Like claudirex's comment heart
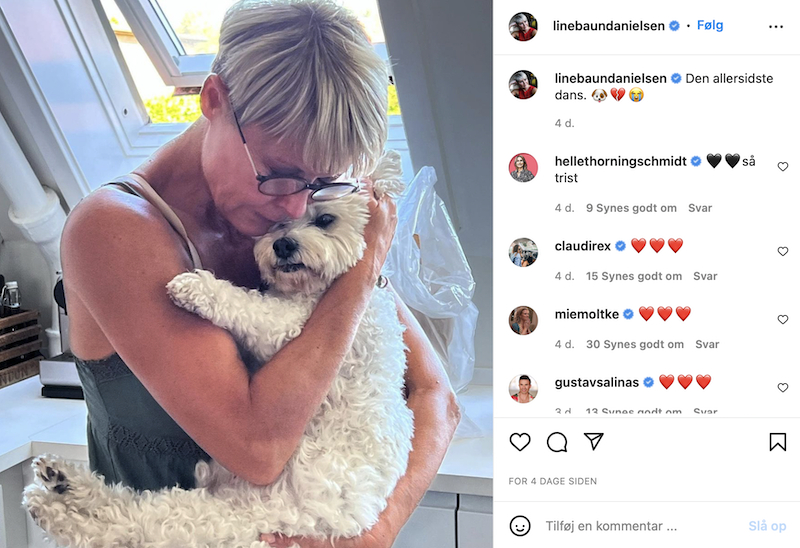800x548 pixels. pyautogui.click(x=783, y=252)
